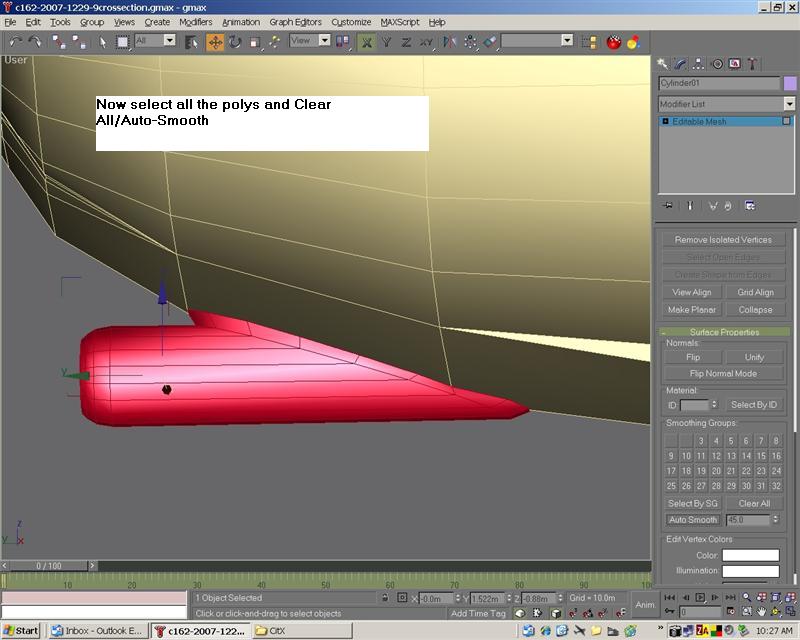Toggle Restrict to X axis constraint
The image size is (800, 640).
(366, 42)
